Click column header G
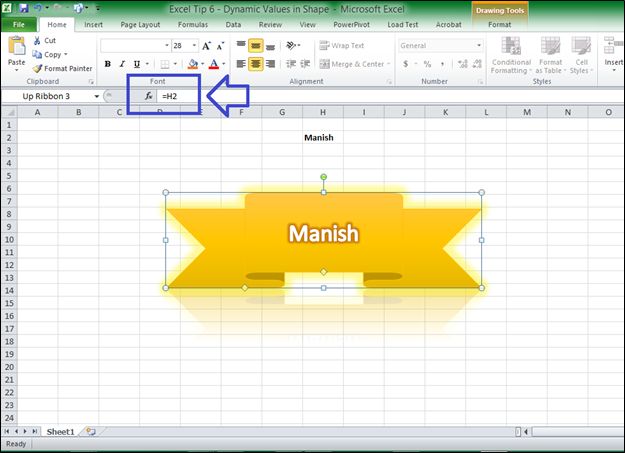Image resolution: width=625 pixels, height=453 pixels. point(282,112)
